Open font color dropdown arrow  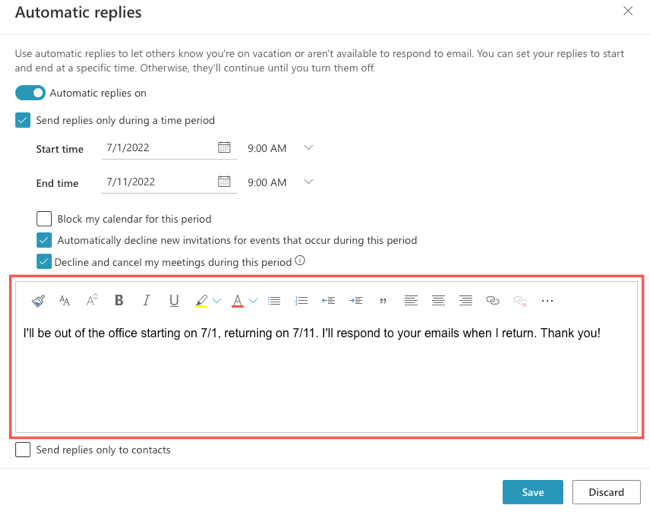point(253,301)
